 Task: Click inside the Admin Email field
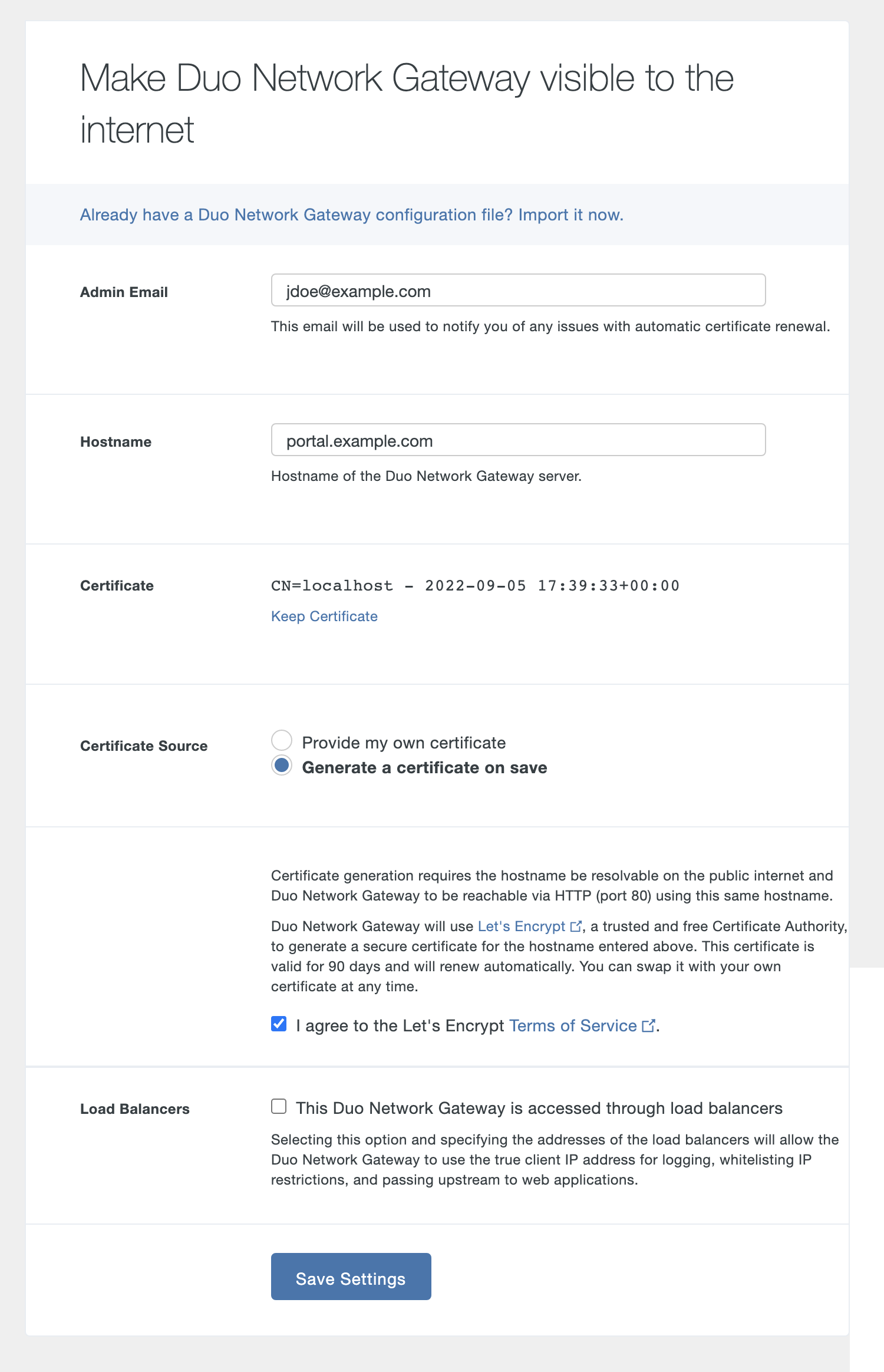tap(518, 291)
